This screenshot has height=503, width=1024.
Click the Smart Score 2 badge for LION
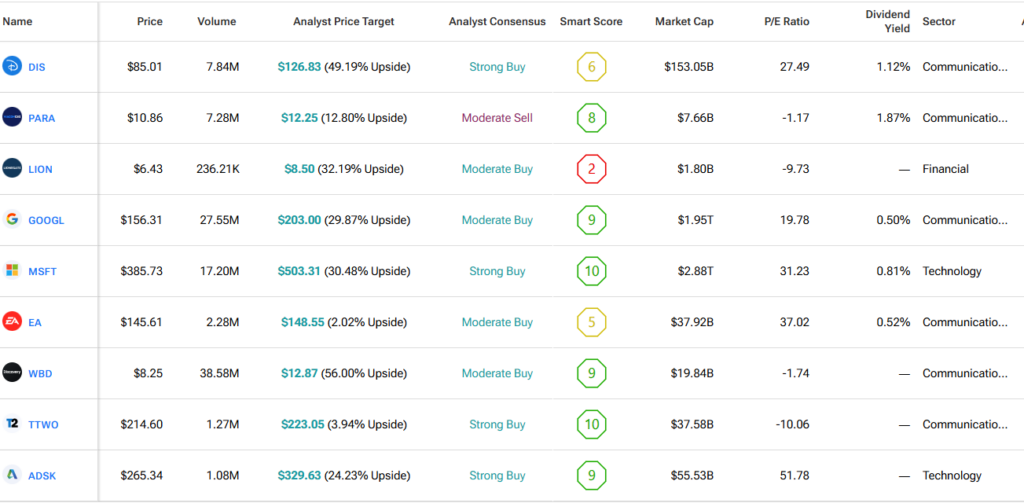591,169
